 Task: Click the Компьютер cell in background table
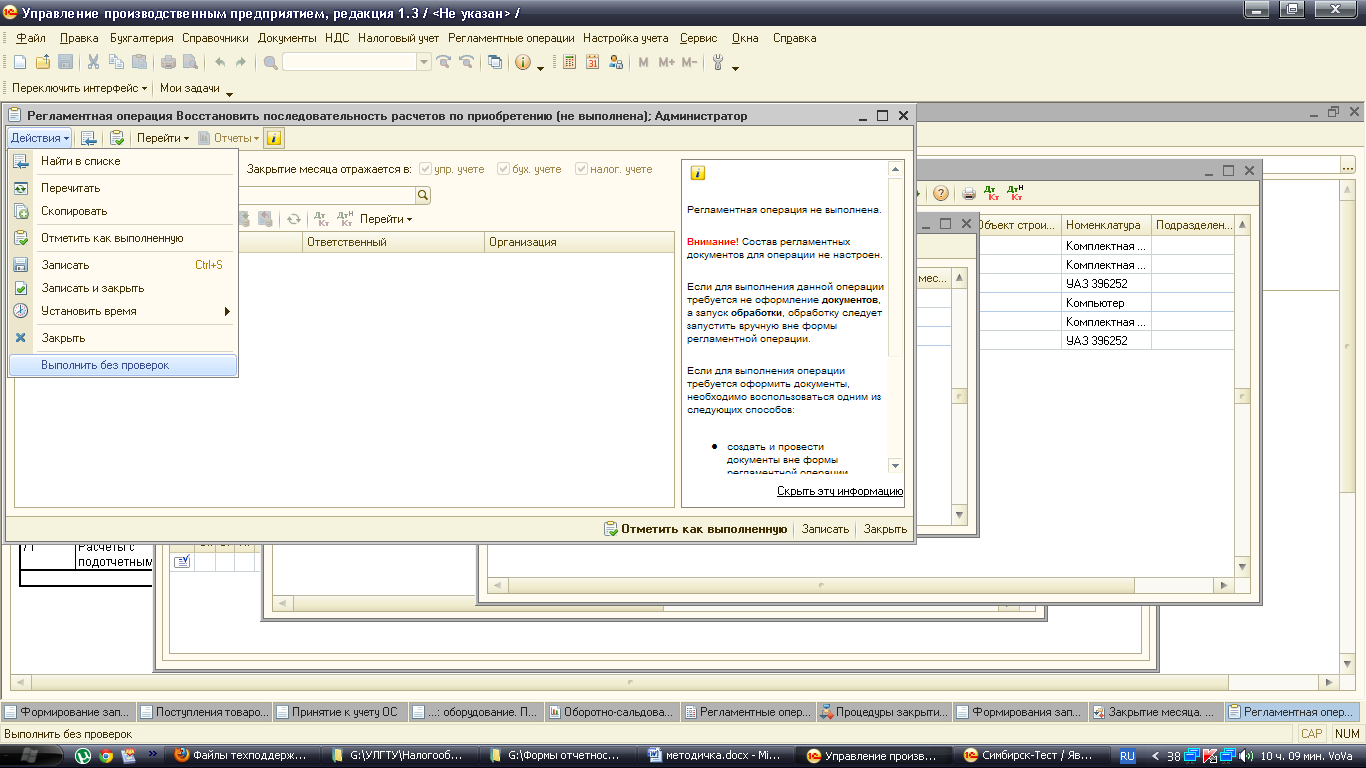pyautogui.click(x=1106, y=303)
